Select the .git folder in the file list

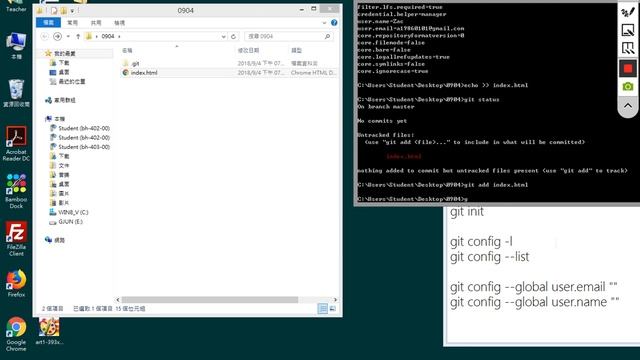point(135,63)
